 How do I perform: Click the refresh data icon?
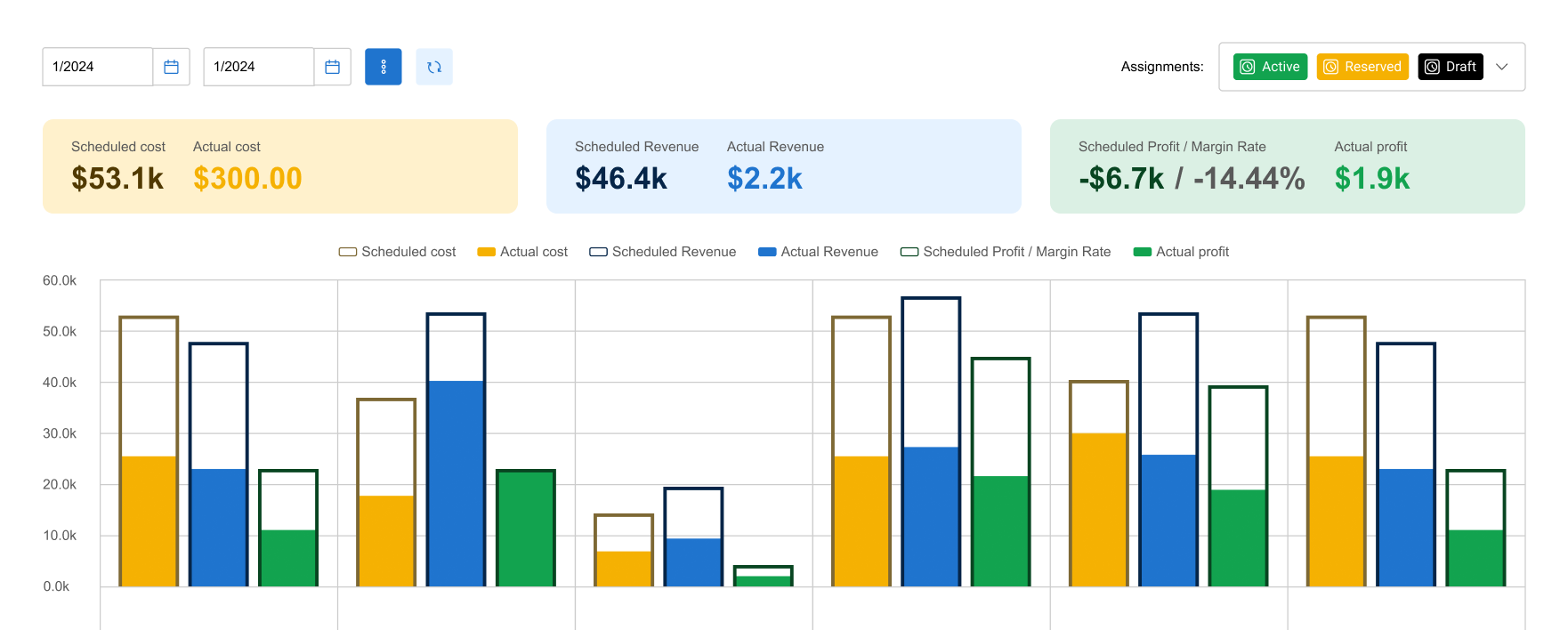(434, 67)
